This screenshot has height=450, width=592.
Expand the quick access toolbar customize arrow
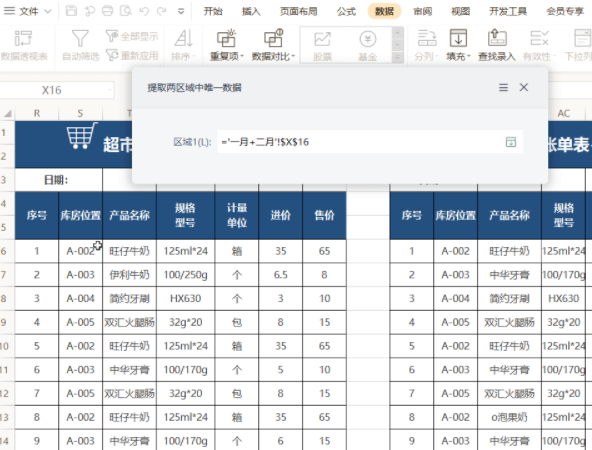[x=181, y=11]
